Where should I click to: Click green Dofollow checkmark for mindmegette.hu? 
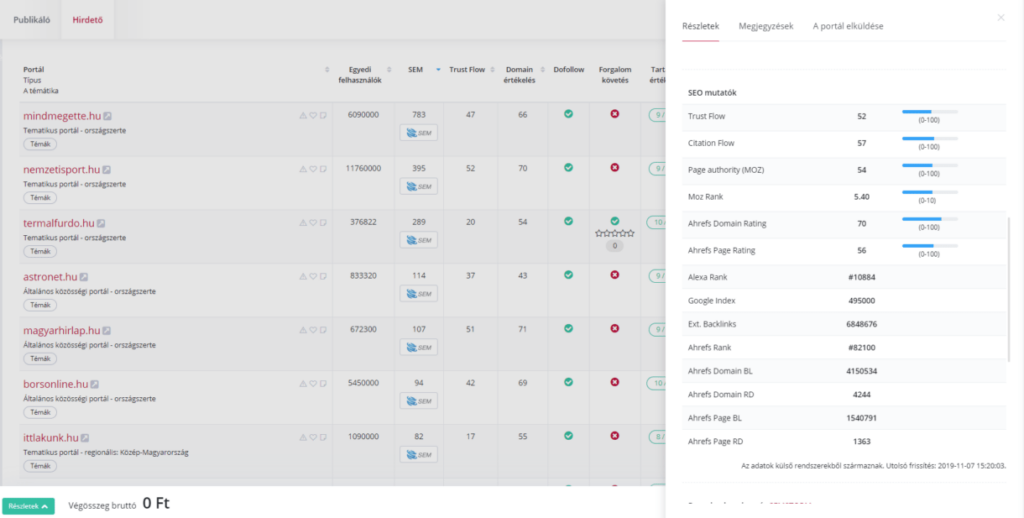coord(568,114)
